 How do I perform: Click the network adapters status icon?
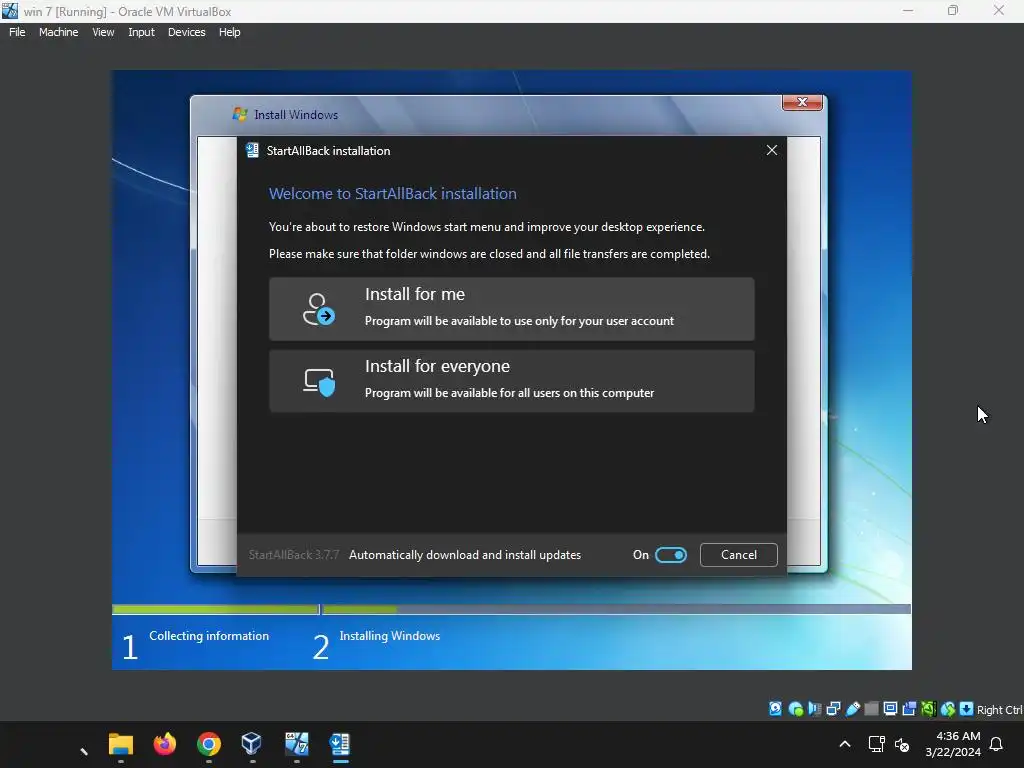833,709
